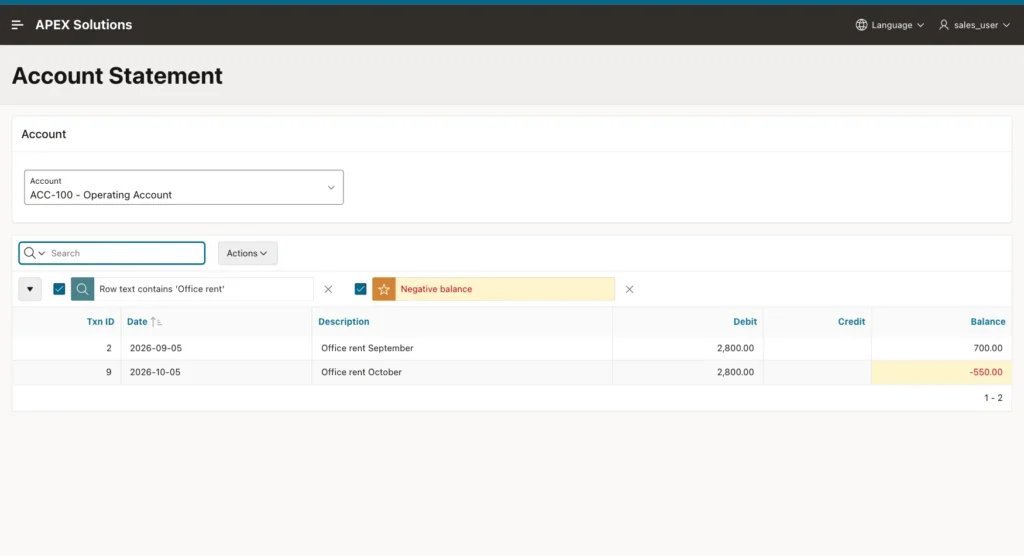Click the 700.00 balance value
1024x556 pixels.
coord(988,348)
